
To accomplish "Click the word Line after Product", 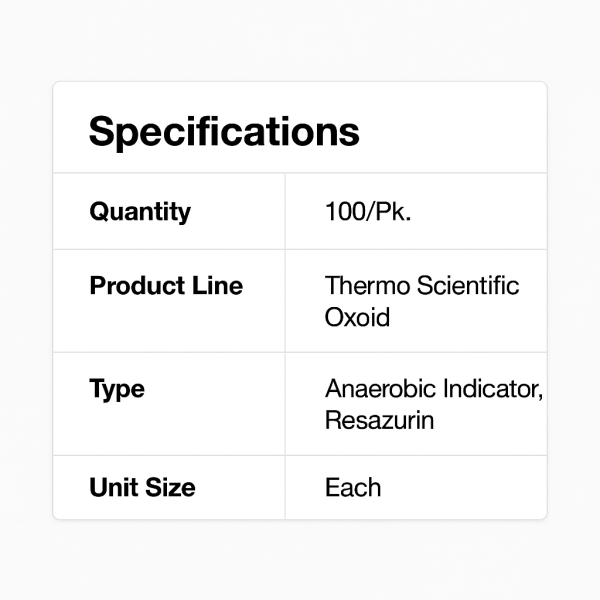I will 216,286.
